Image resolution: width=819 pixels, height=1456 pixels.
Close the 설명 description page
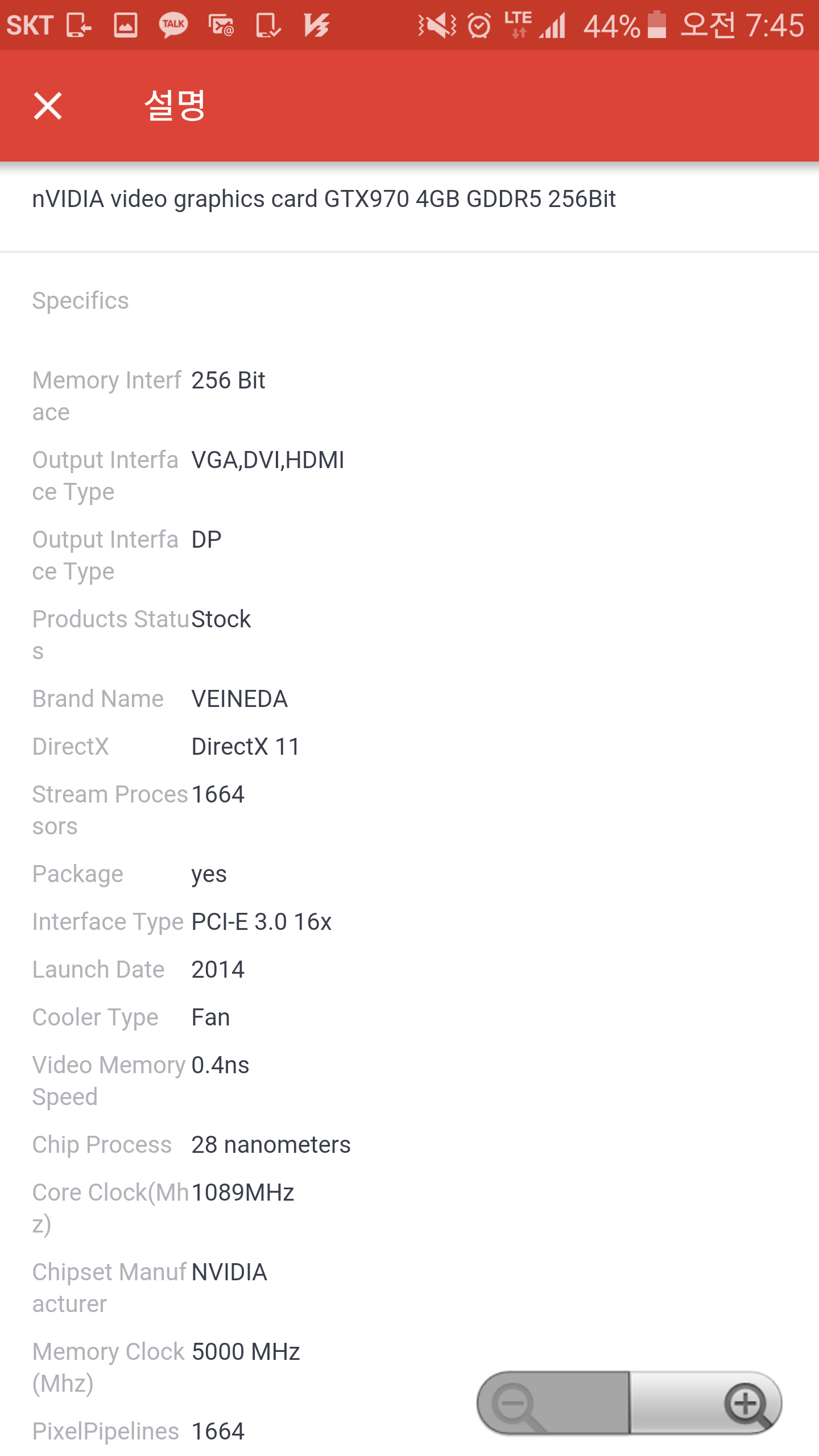click(x=48, y=106)
